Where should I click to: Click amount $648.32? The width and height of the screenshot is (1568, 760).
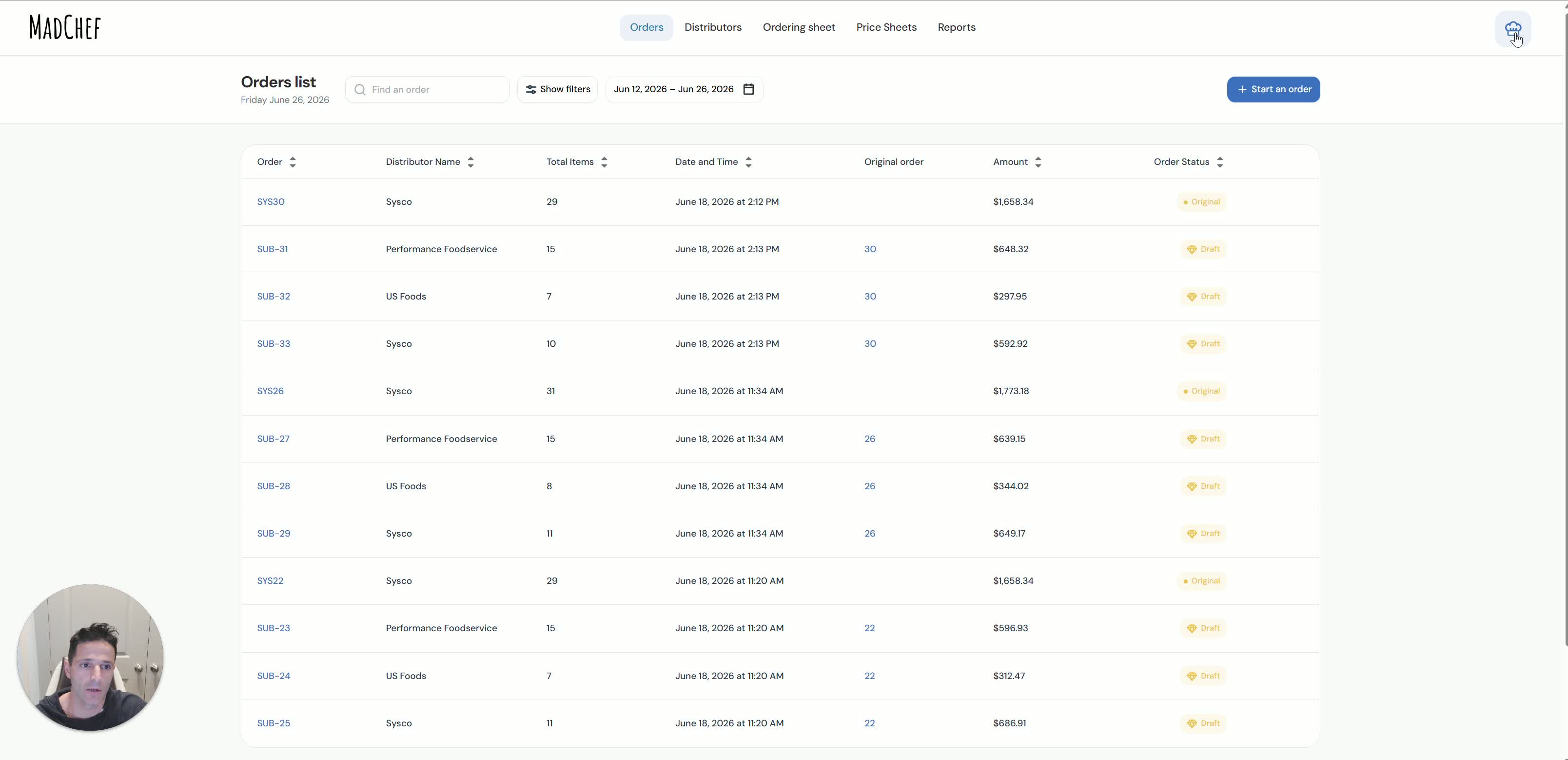[1010, 250]
